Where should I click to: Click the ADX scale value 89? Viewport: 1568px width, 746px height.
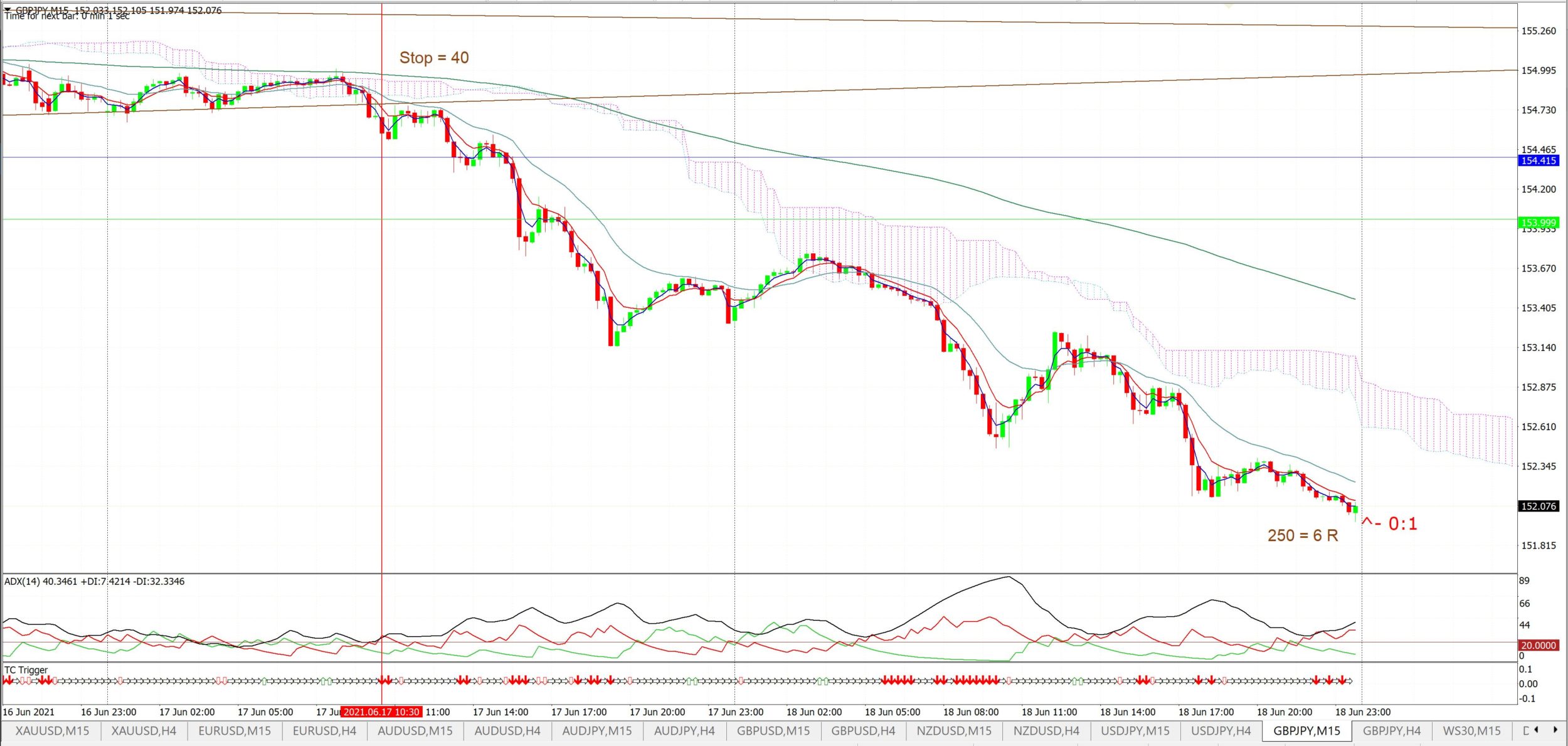point(1524,581)
